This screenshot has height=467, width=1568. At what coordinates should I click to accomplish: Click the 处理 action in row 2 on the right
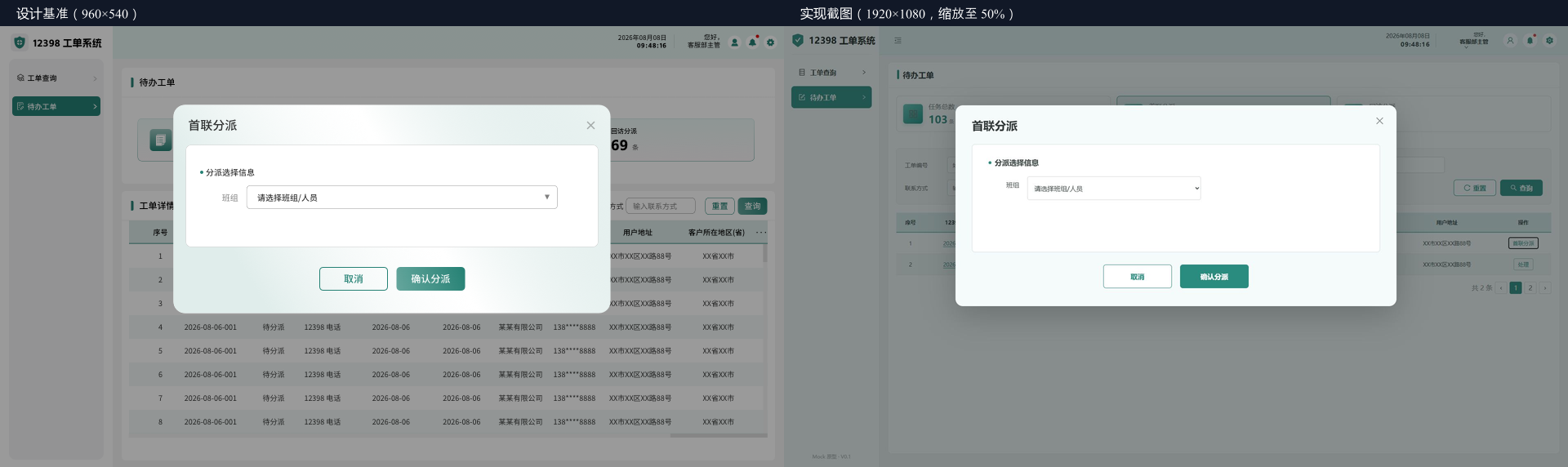[1523, 265]
